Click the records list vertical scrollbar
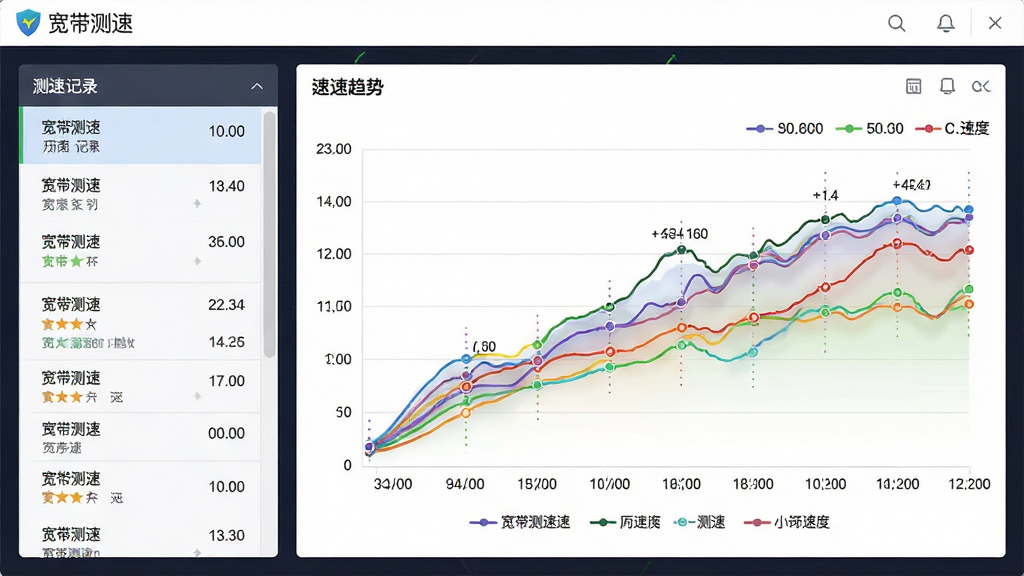The image size is (1024, 576). [x=269, y=234]
